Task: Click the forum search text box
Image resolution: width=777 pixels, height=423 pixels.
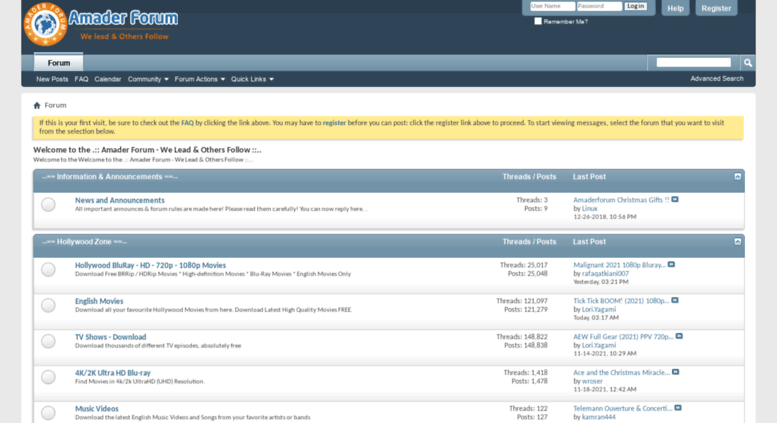Action: pos(693,62)
